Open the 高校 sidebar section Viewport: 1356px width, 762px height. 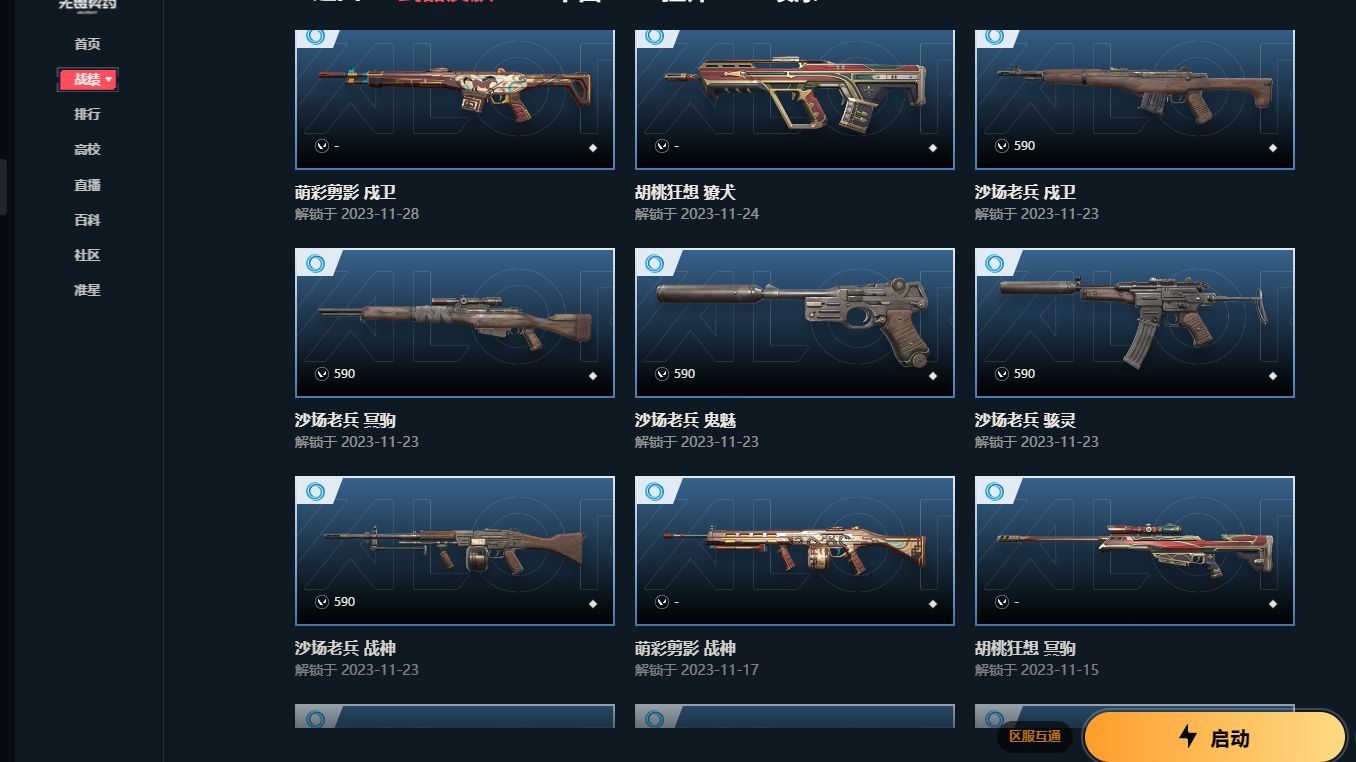click(87, 149)
